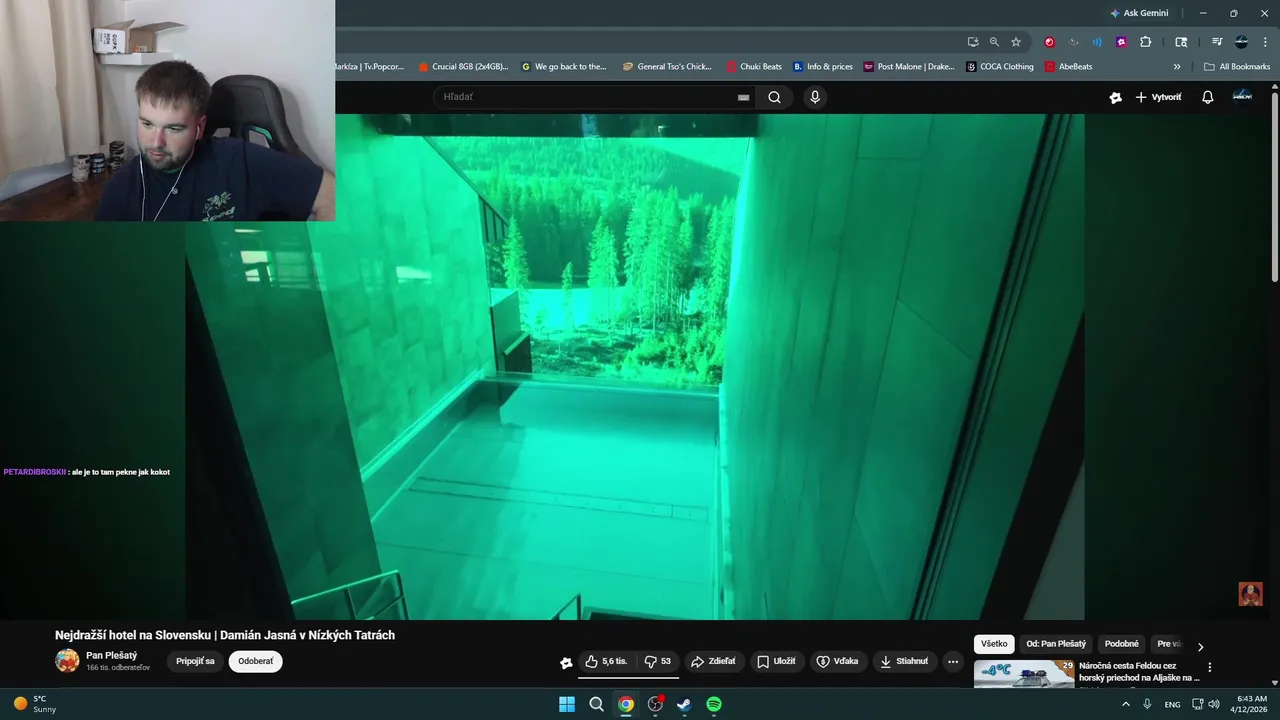Screen dimensions: 1280x720
Task: Open red circular extension icon
Action: point(1049,42)
